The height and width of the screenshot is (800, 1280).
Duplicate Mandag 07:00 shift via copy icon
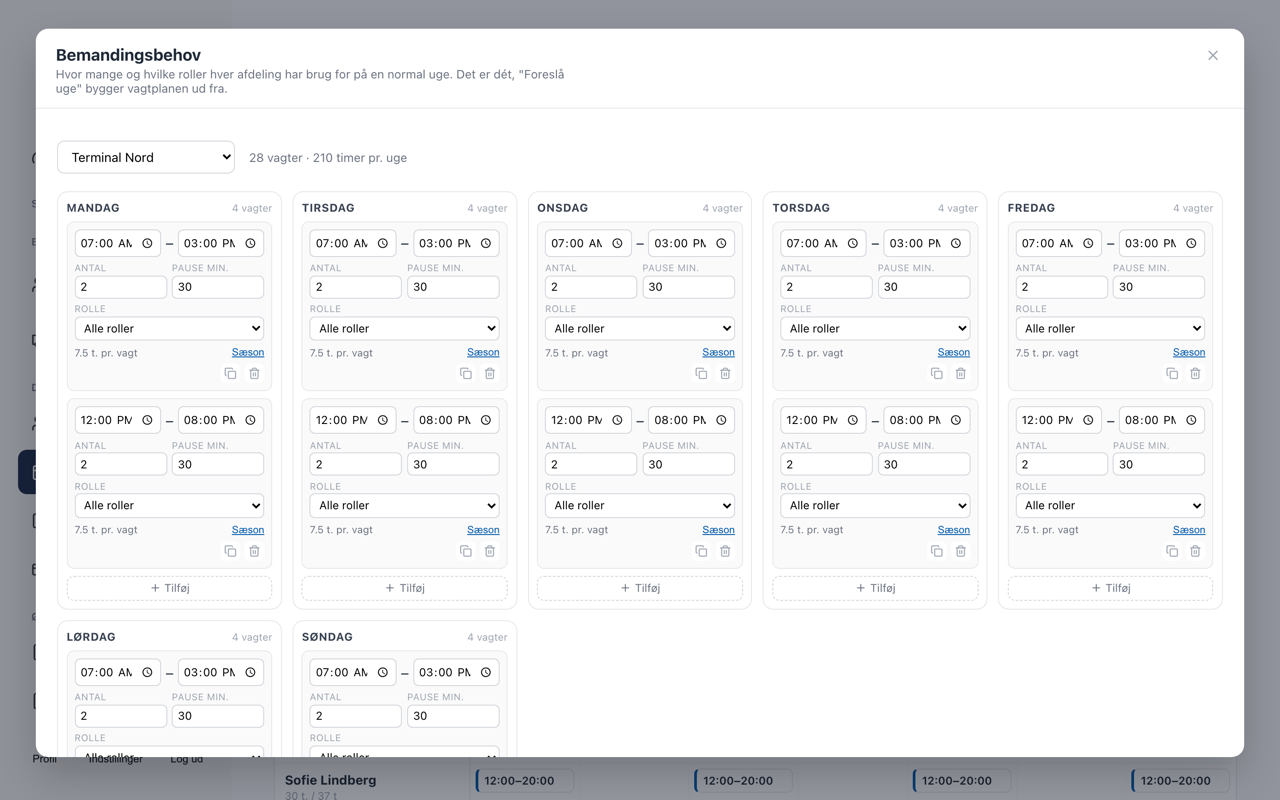tap(230, 373)
